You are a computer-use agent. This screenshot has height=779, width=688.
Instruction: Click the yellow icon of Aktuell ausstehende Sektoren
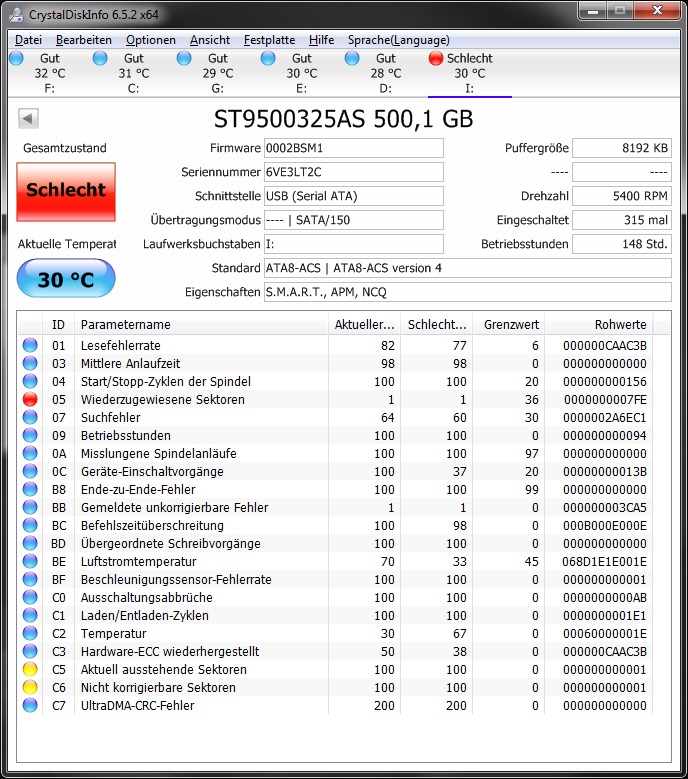[30, 669]
